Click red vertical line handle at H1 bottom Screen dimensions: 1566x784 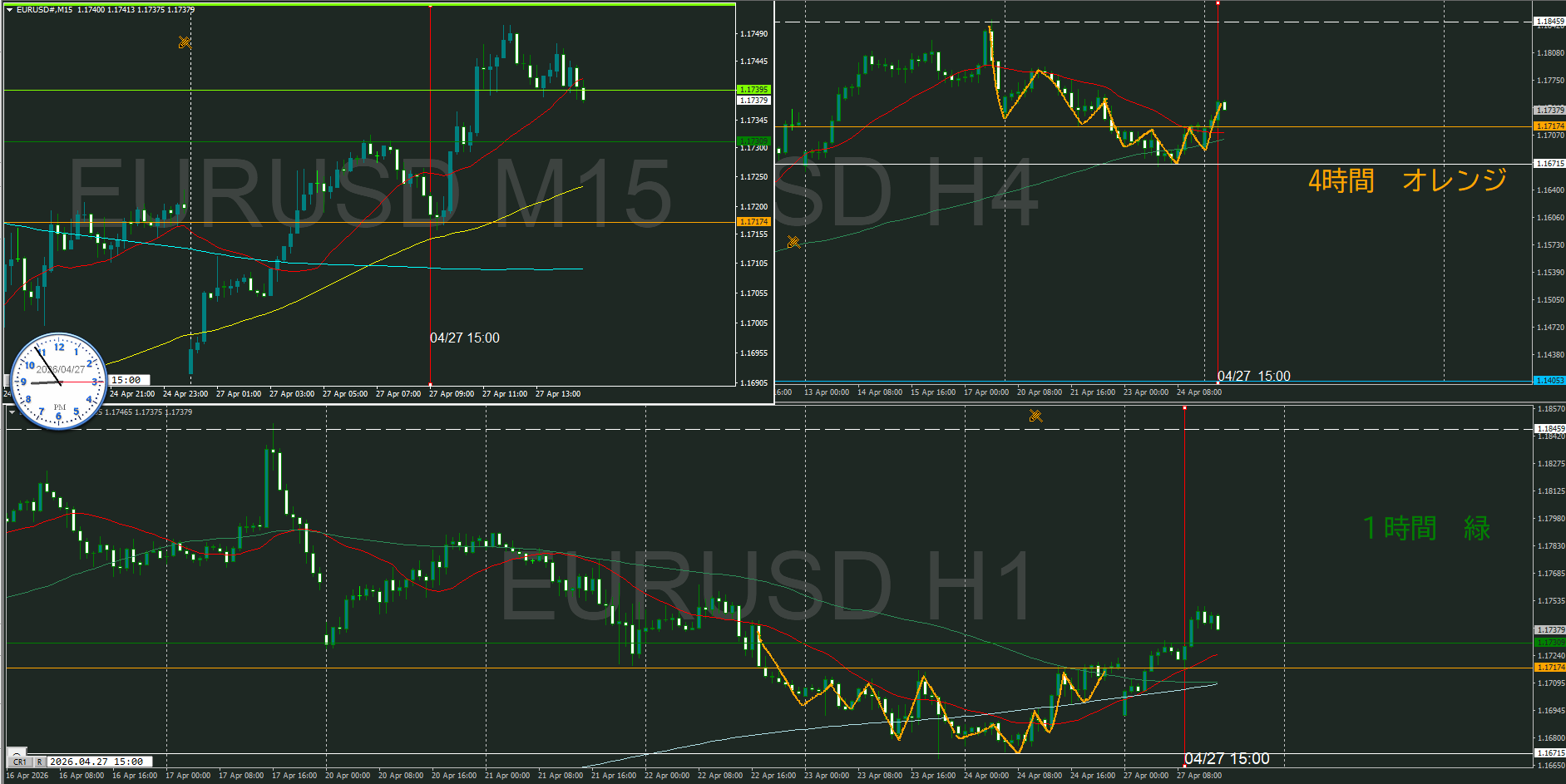coord(1184,765)
